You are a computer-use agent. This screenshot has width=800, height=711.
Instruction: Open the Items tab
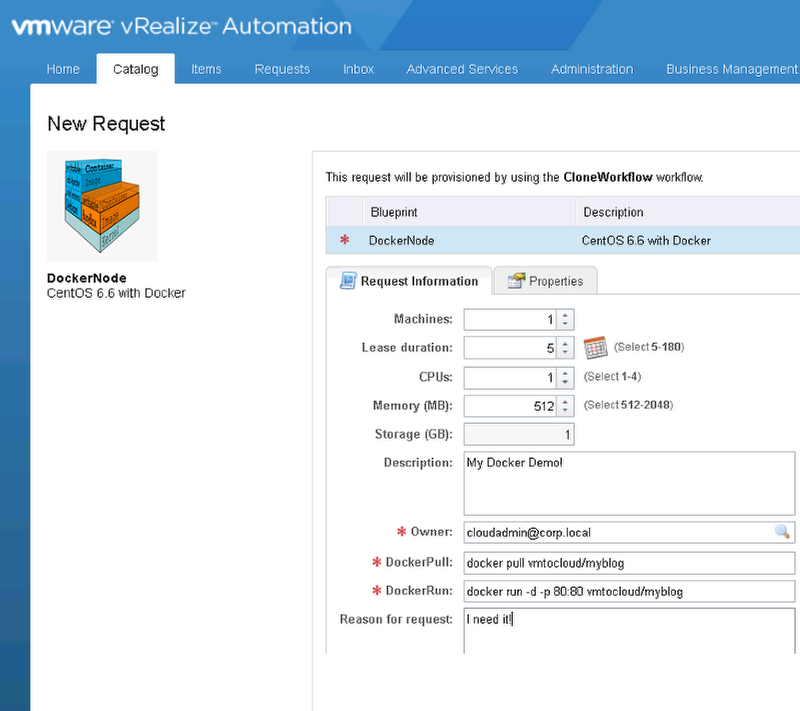click(206, 69)
